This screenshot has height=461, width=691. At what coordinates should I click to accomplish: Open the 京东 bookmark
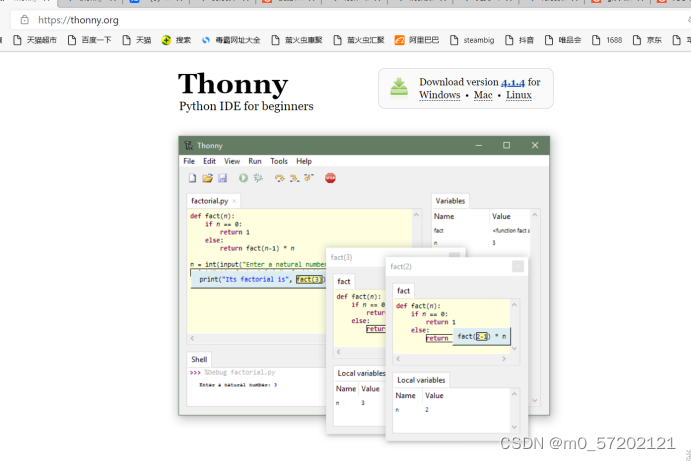tap(647, 40)
